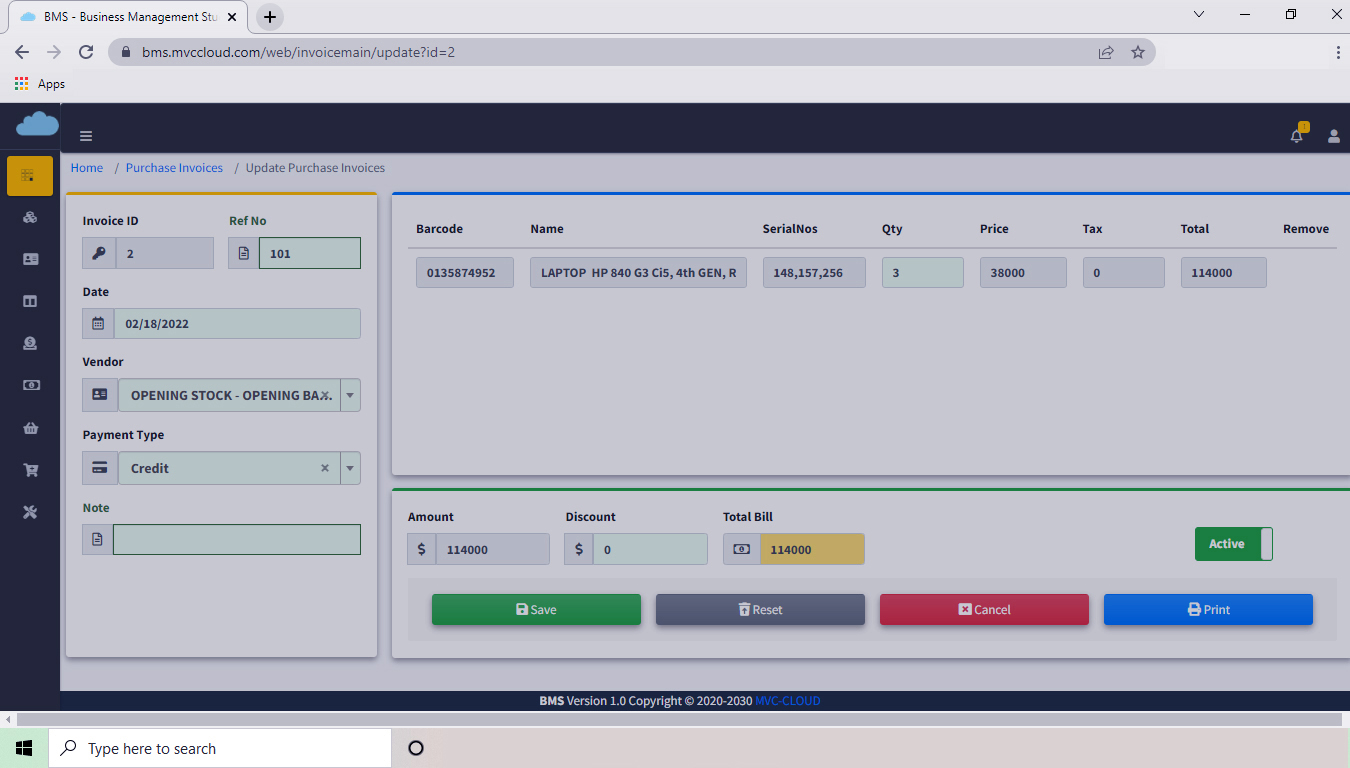Viewport: 1350px width, 768px height.
Task: Open the shopping basket sidebar icon
Action: [x=30, y=428]
